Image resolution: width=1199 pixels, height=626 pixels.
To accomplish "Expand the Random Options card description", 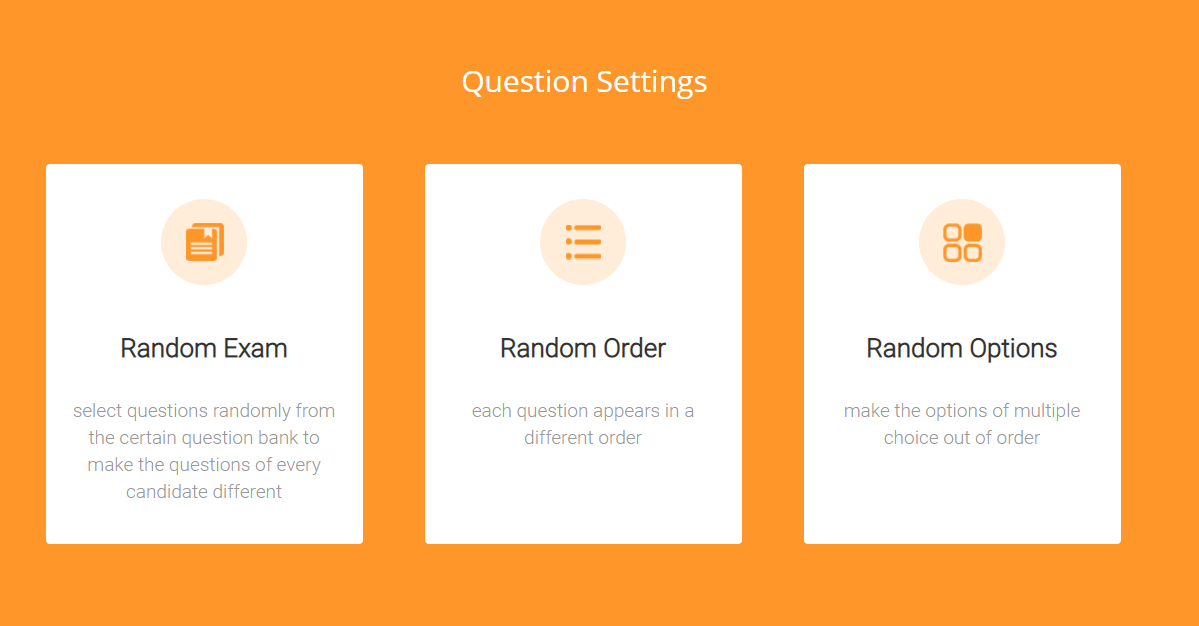I will [962, 353].
